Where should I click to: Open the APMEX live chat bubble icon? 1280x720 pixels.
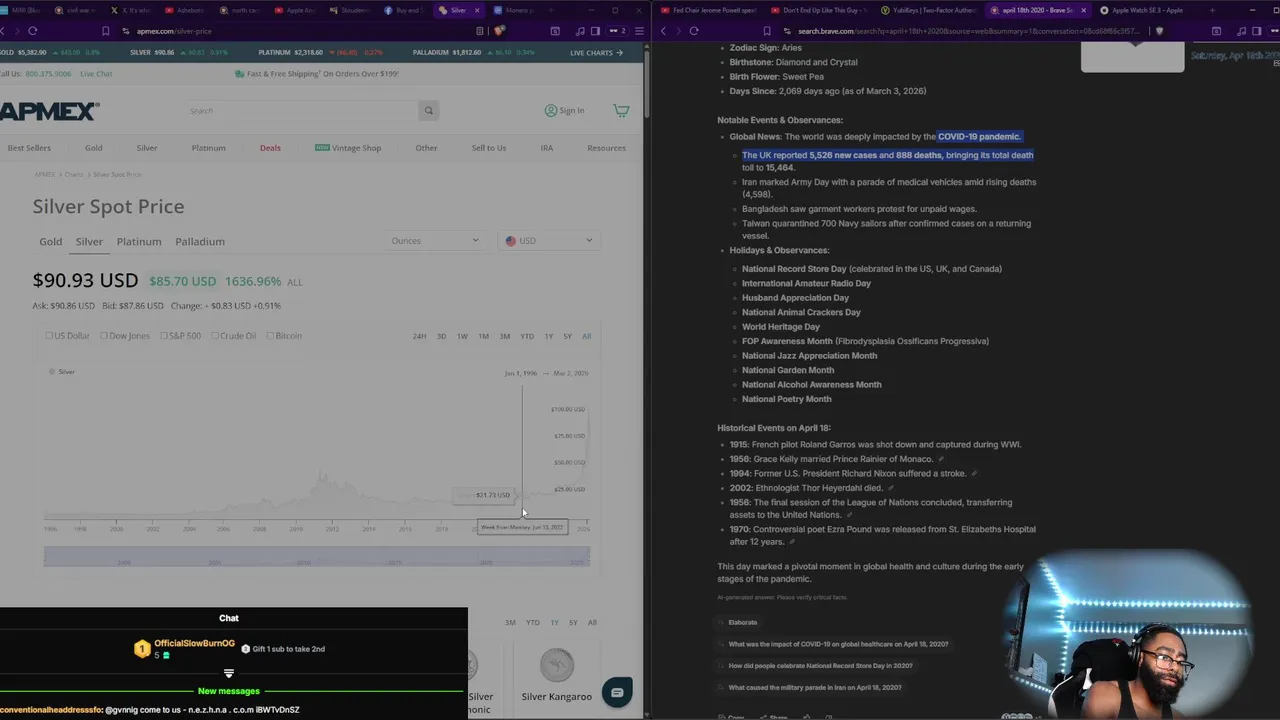pyautogui.click(x=617, y=692)
